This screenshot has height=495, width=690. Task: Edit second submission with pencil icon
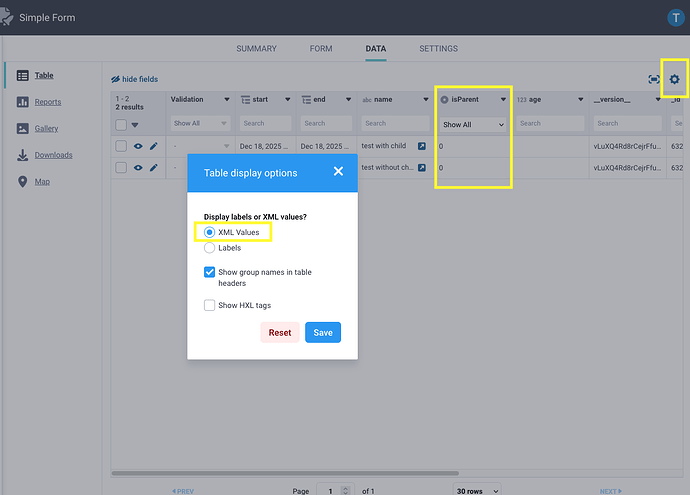pyautogui.click(x=154, y=168)
